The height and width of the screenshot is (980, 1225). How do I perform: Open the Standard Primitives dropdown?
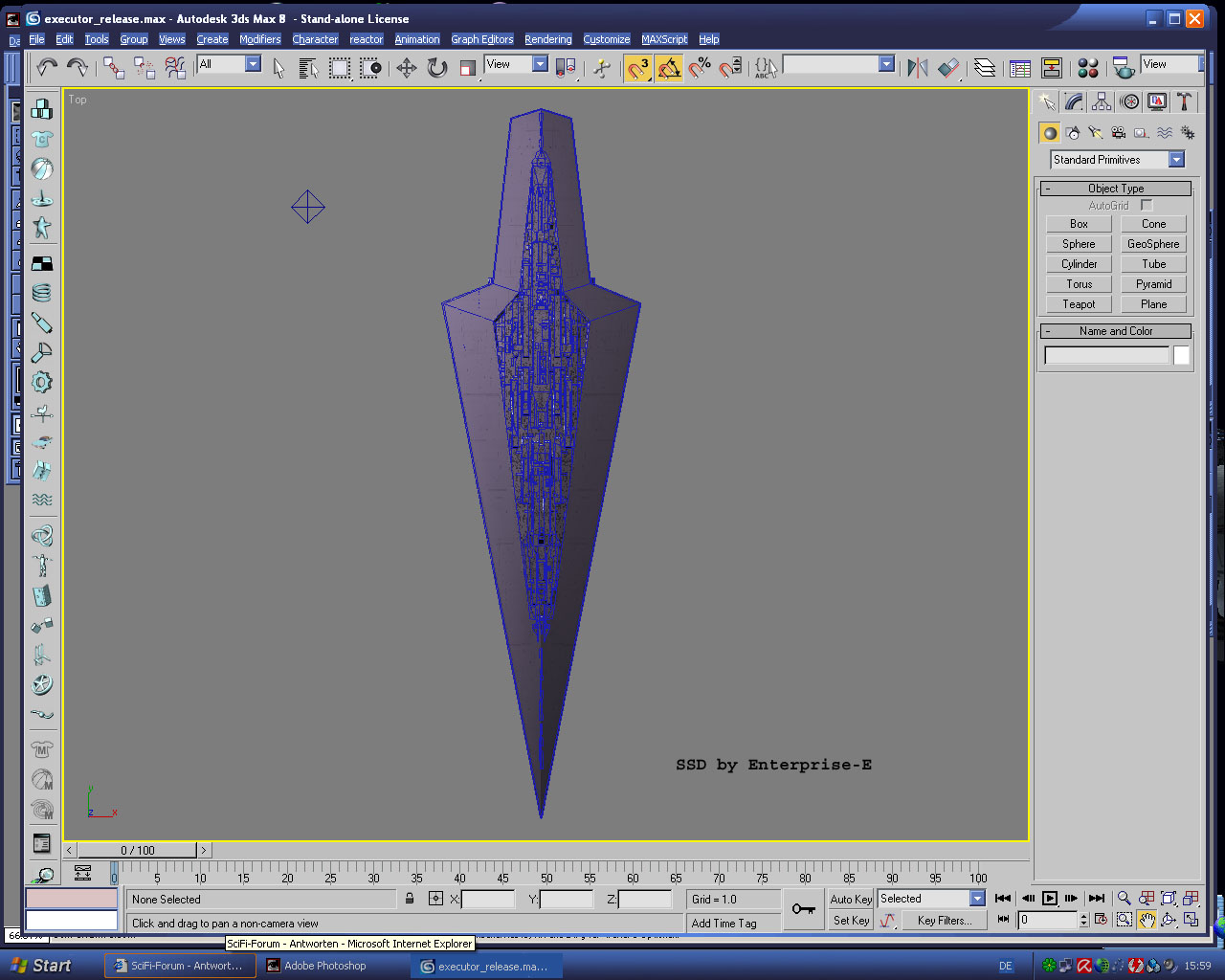(x=1117, y=160)
